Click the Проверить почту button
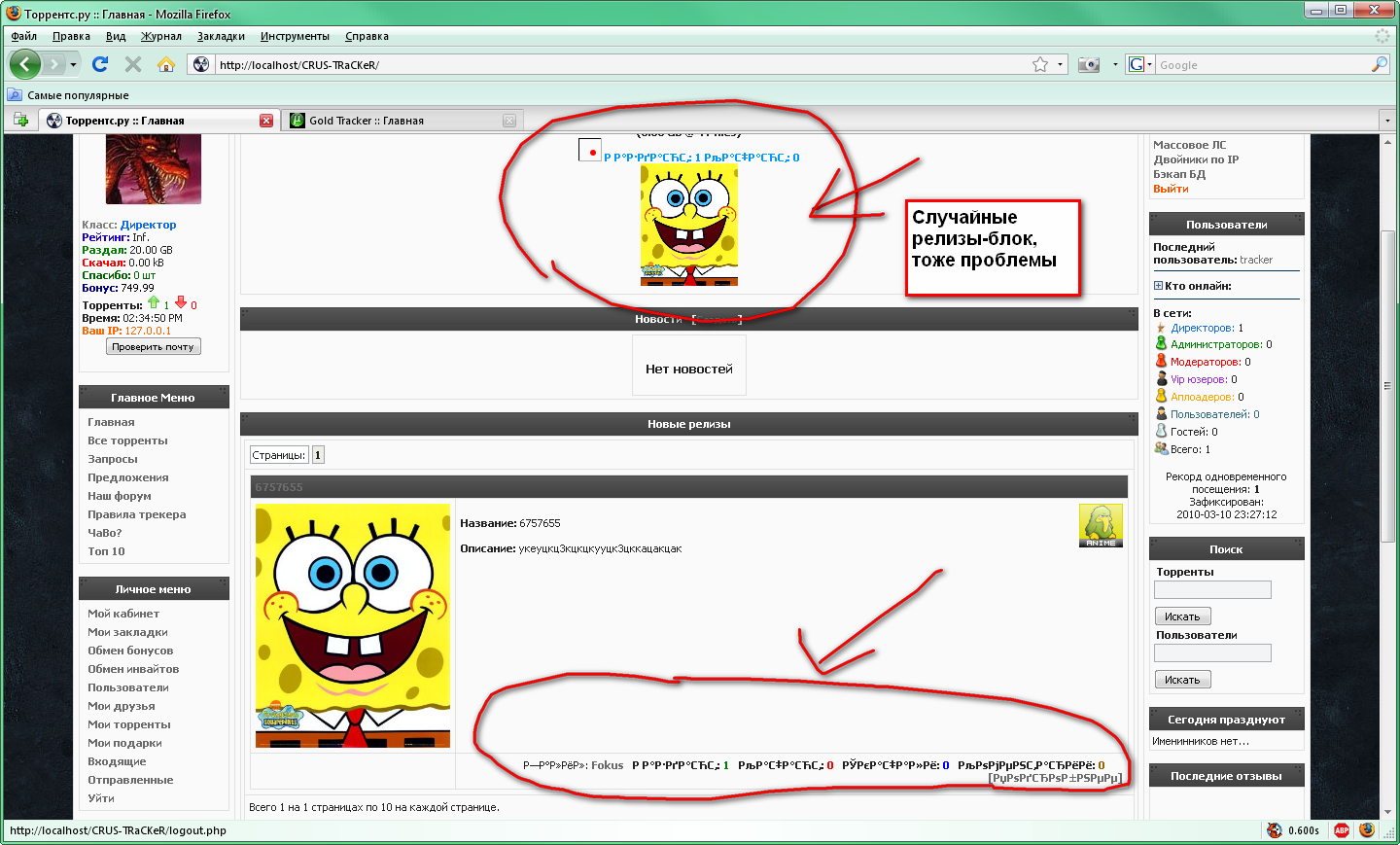 153,346
